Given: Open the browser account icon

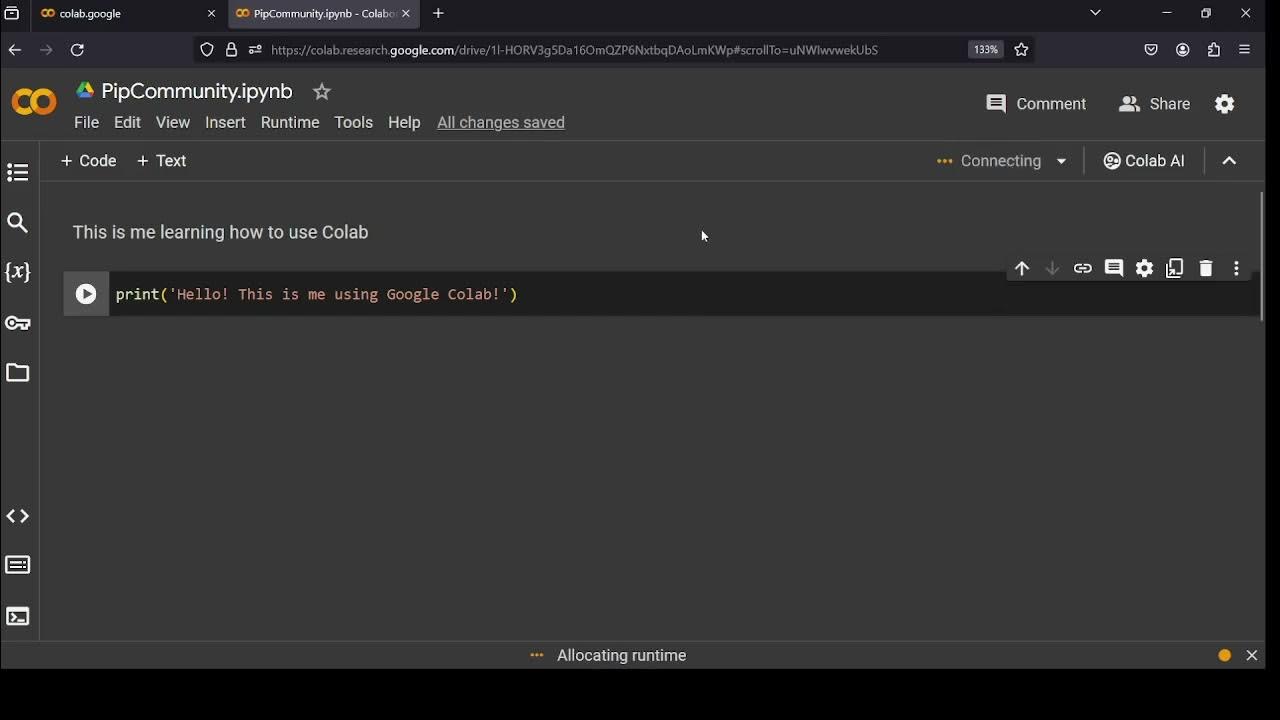Looking at the screenshot, I should (x=1183, y=50).
